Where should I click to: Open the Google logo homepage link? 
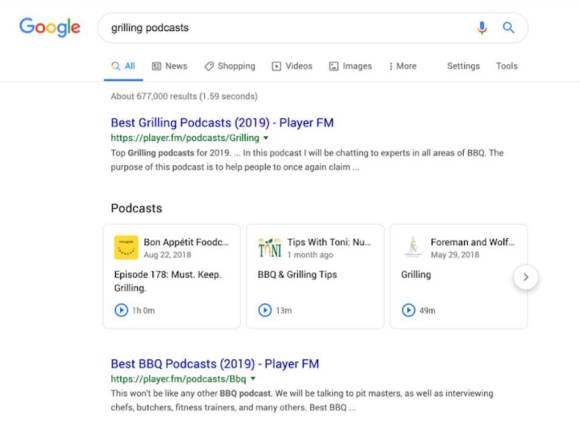click(x=50, y=27)
